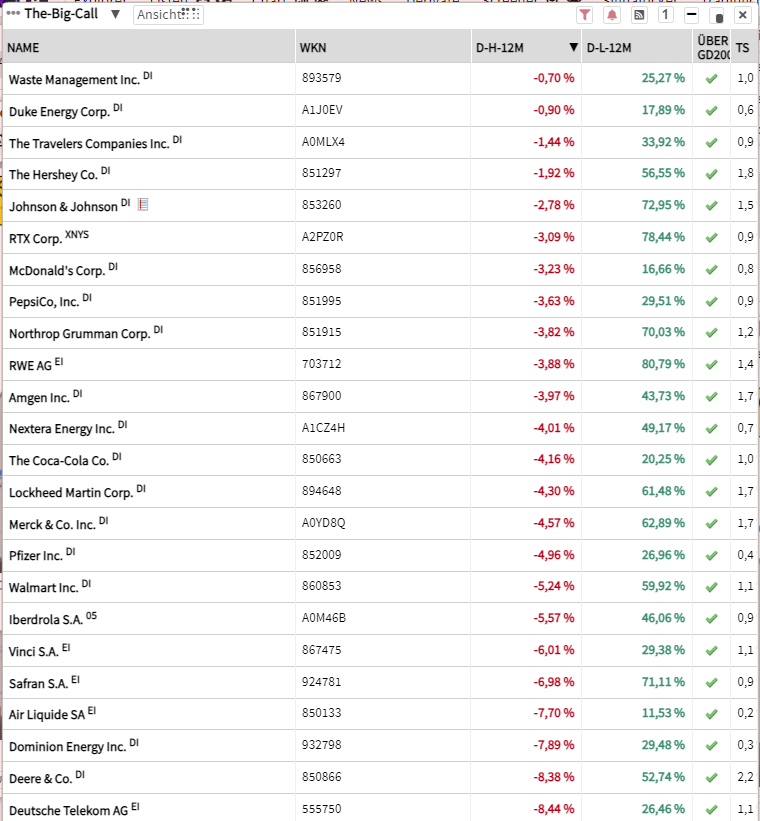Open the Ansicht view selector
The height and width of the screenshot is (821, 760).
(167, 15)
